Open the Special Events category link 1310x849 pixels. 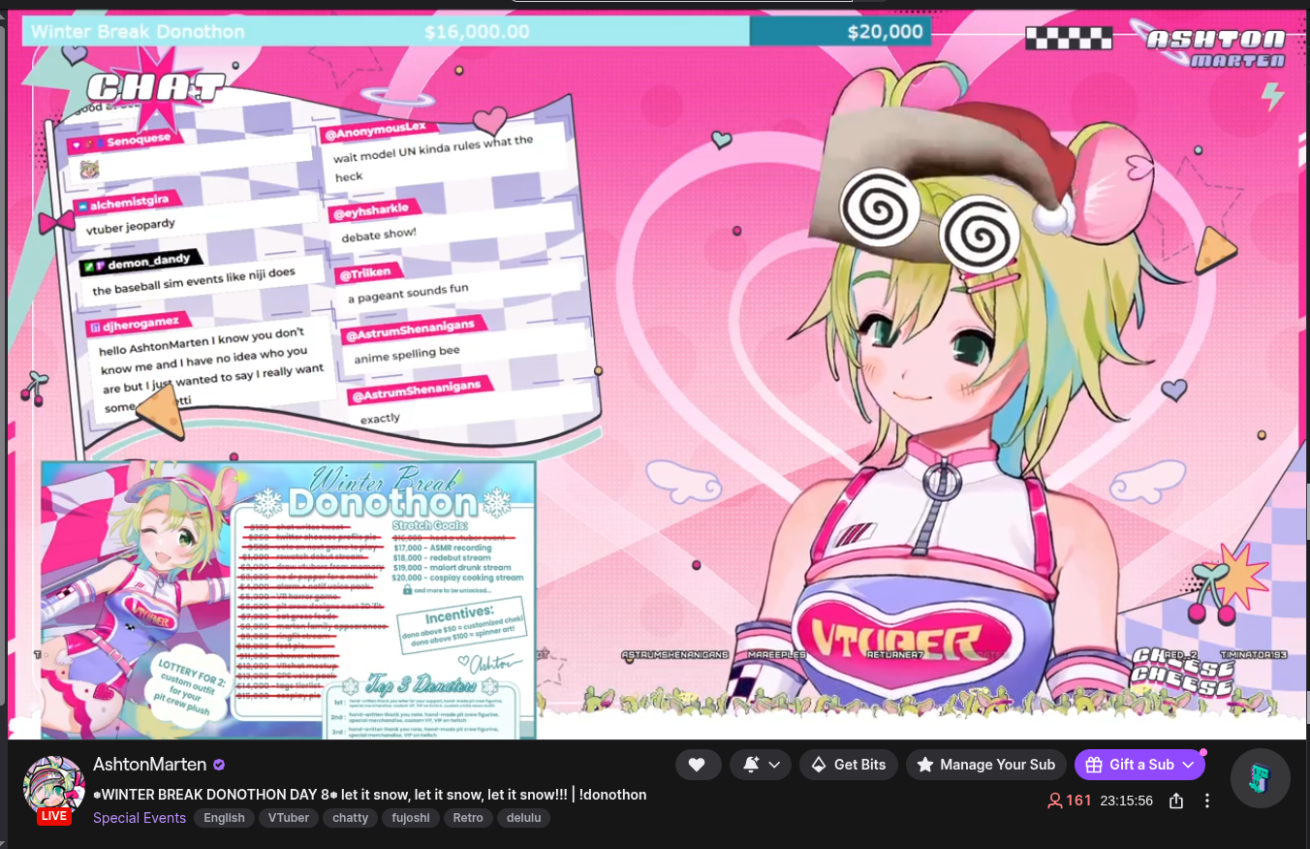coord(139,818)
